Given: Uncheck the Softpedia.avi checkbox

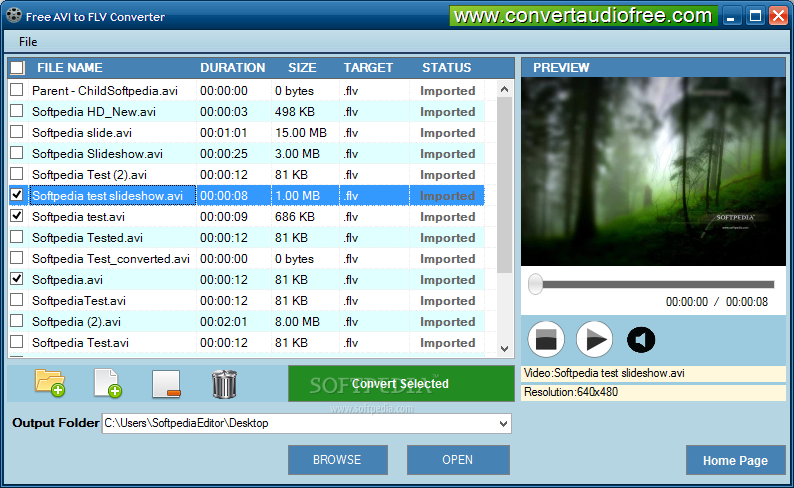Looking at the screenshot, I should click(17, 279).
